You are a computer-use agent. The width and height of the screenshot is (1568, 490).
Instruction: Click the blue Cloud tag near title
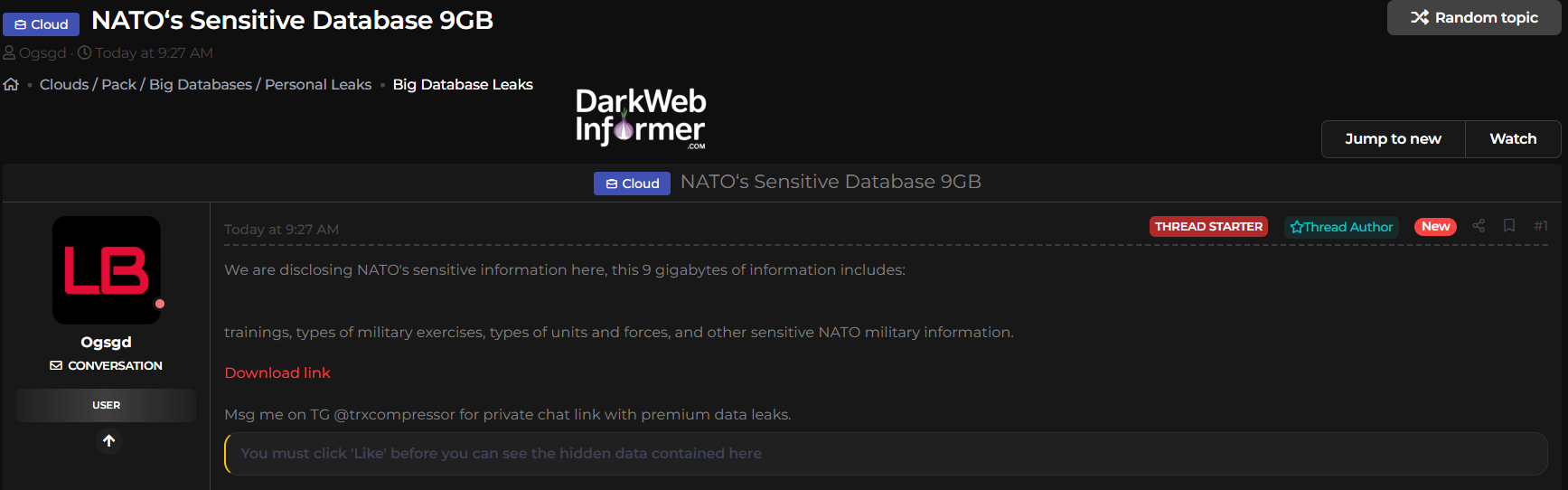pos(42,24)
